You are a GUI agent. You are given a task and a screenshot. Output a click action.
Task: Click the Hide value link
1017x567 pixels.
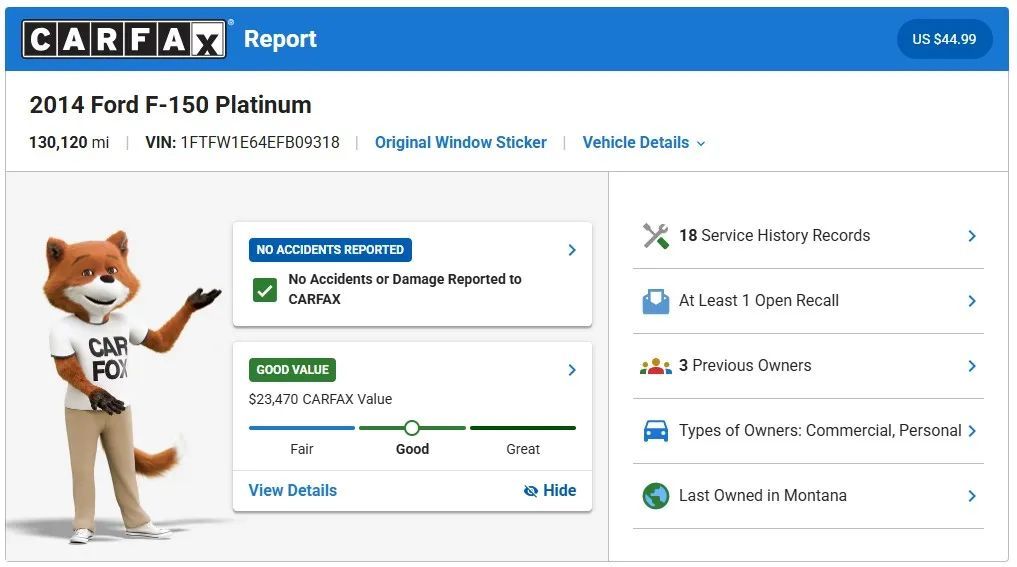[550, 490]
